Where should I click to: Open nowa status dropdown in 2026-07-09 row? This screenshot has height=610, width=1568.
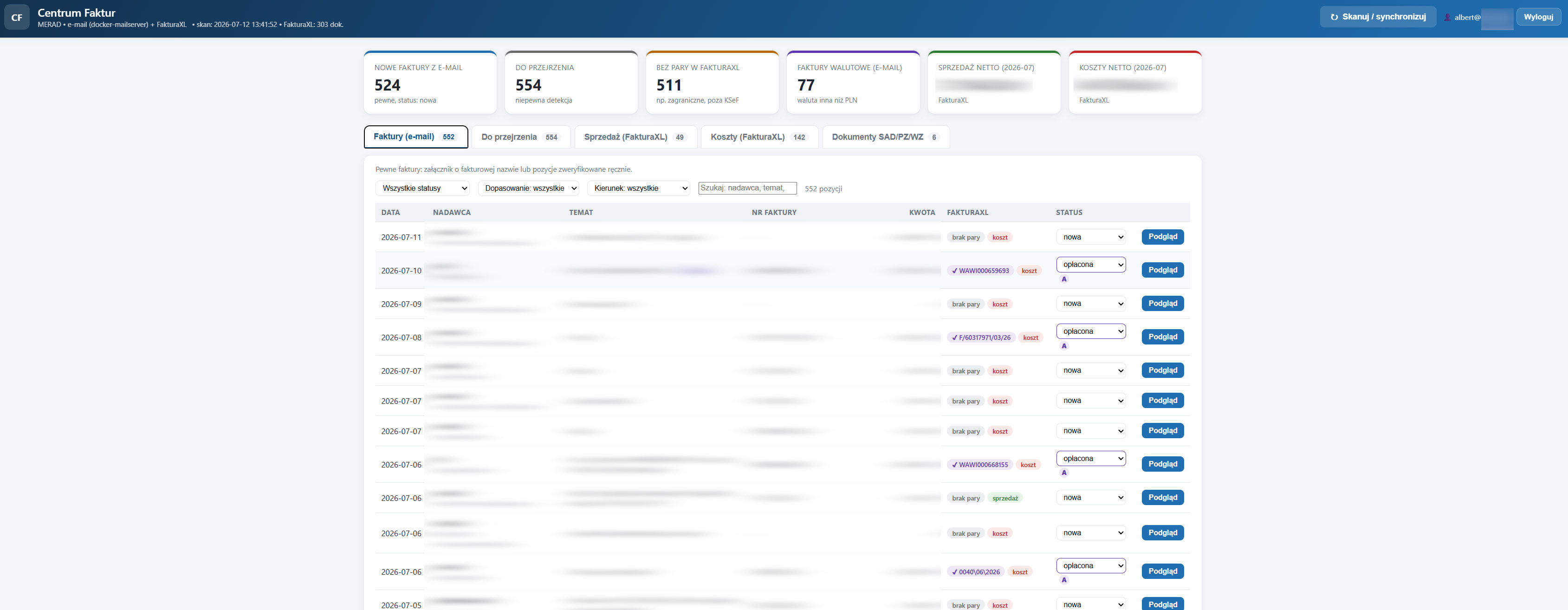(x=1091, y=304)
